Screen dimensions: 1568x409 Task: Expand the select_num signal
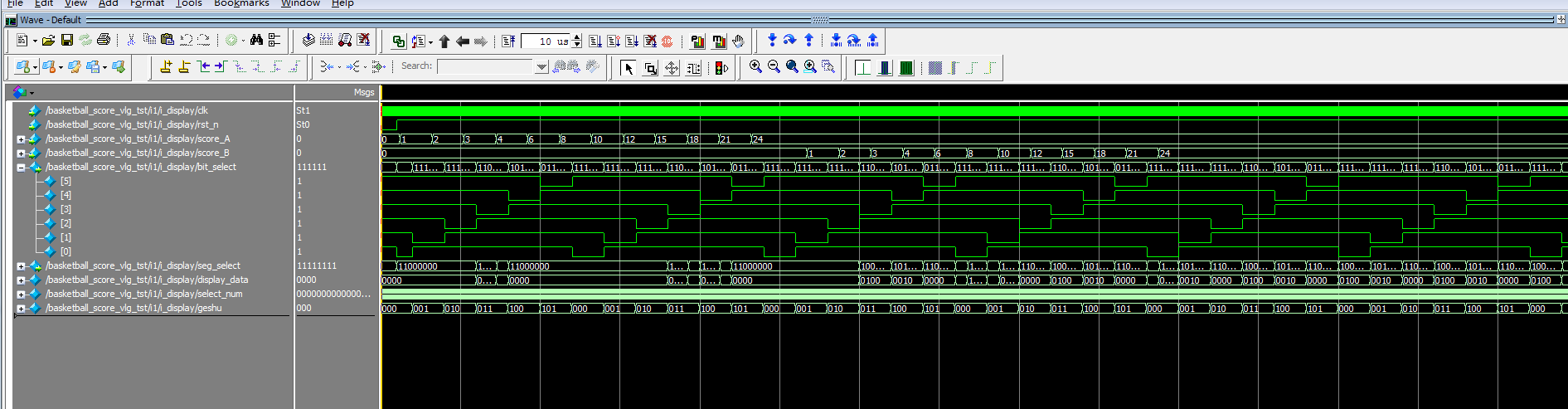coord(21,295)
